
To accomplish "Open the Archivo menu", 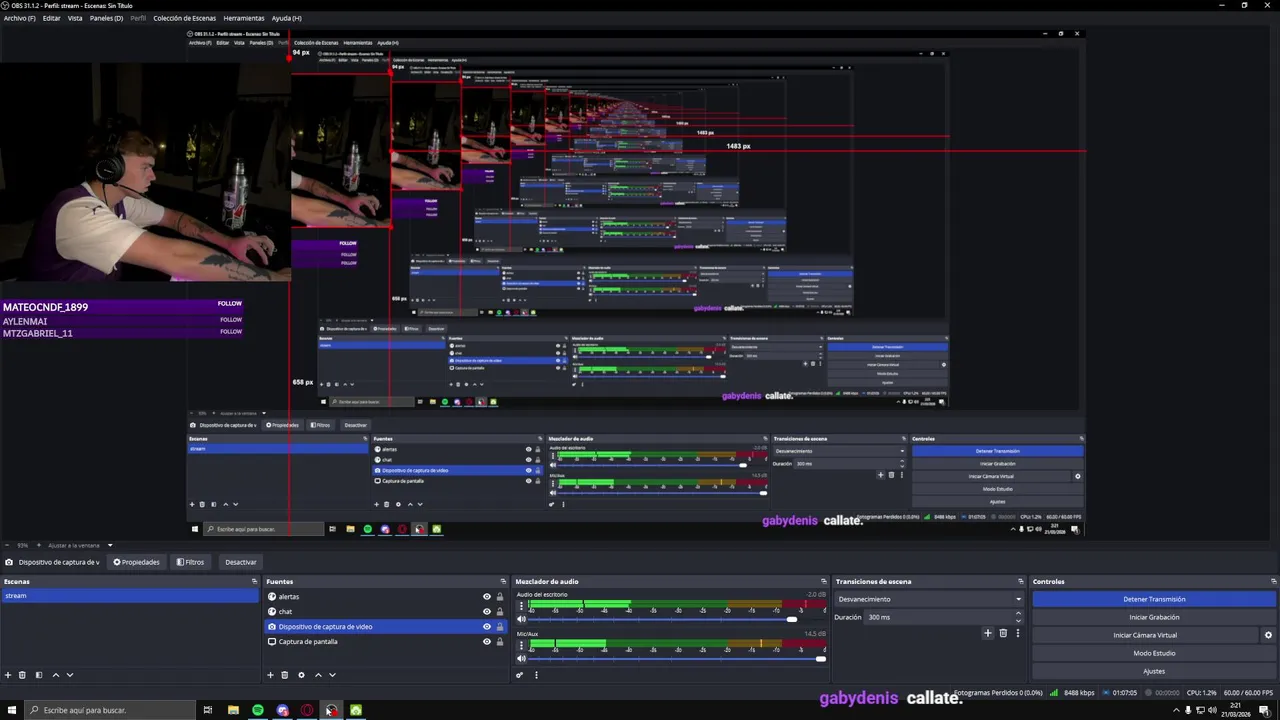I will pos(20,18).
